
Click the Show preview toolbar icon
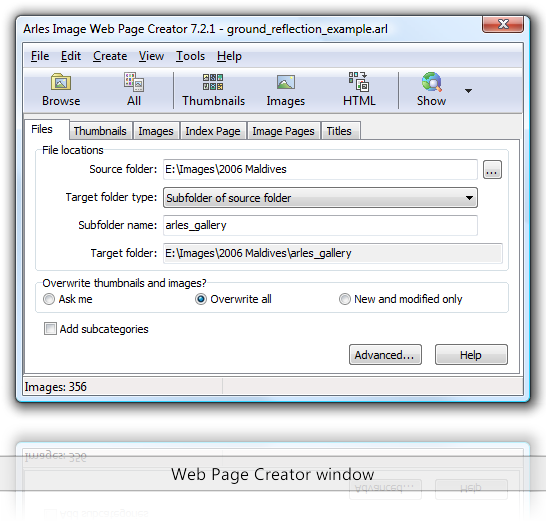tap(431, 90)
